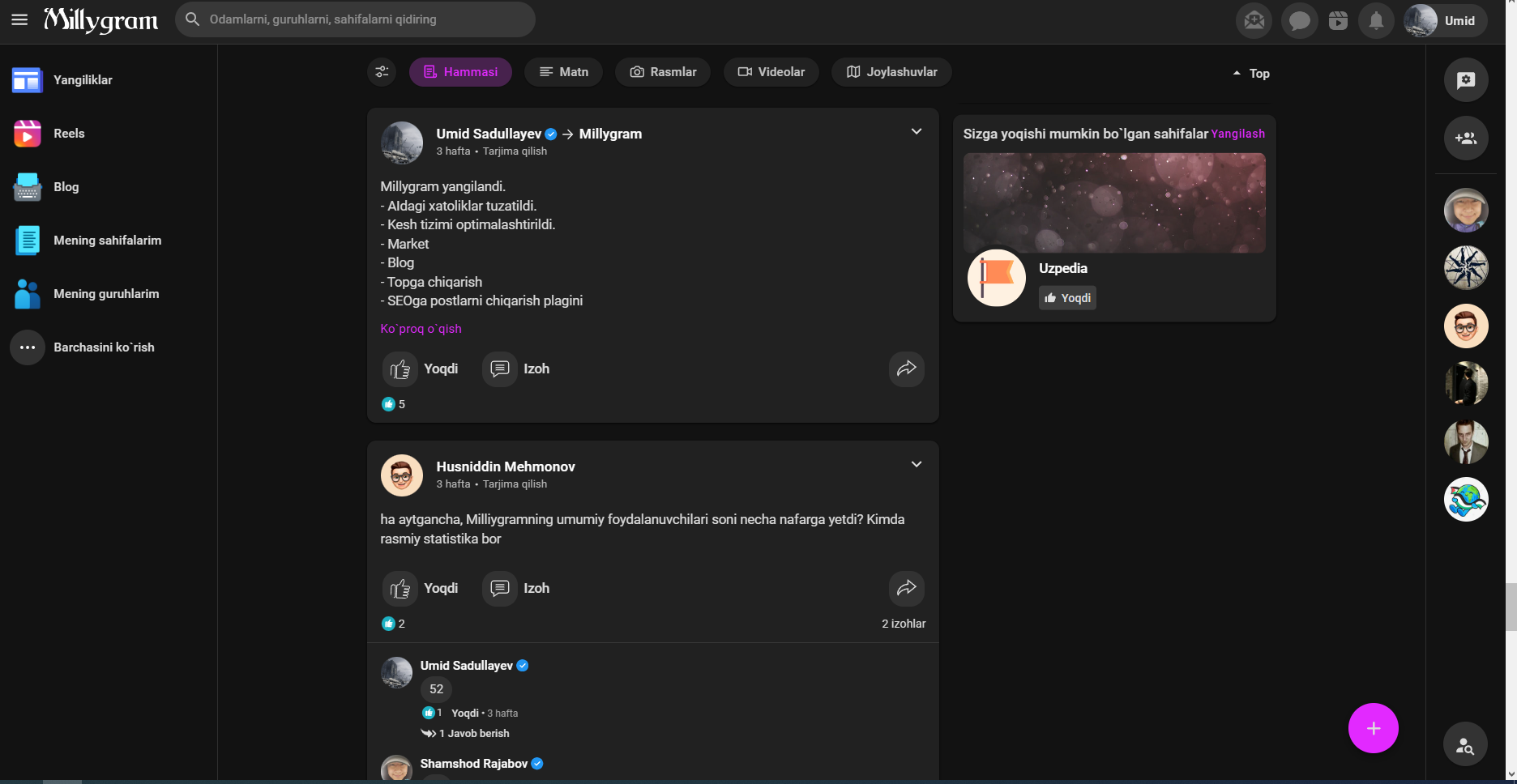This screenshot has height=784, width=1517.
Task: Switch to the Rasmlar filter tab
Action: [x=663, y=72]
